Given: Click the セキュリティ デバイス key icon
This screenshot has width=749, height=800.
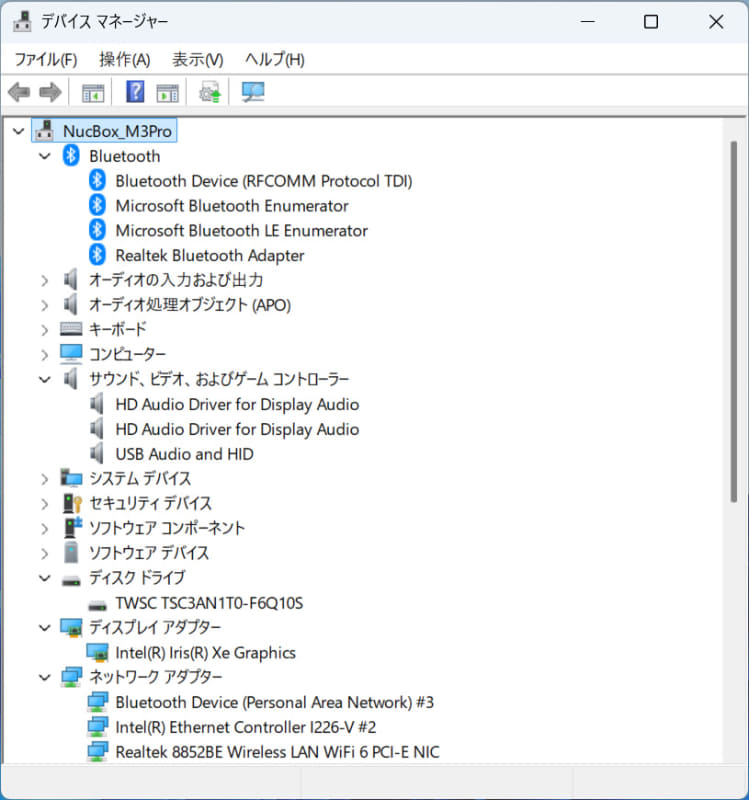Looking at the screenshot, I should pyautogui.click(x=72, y=503).
